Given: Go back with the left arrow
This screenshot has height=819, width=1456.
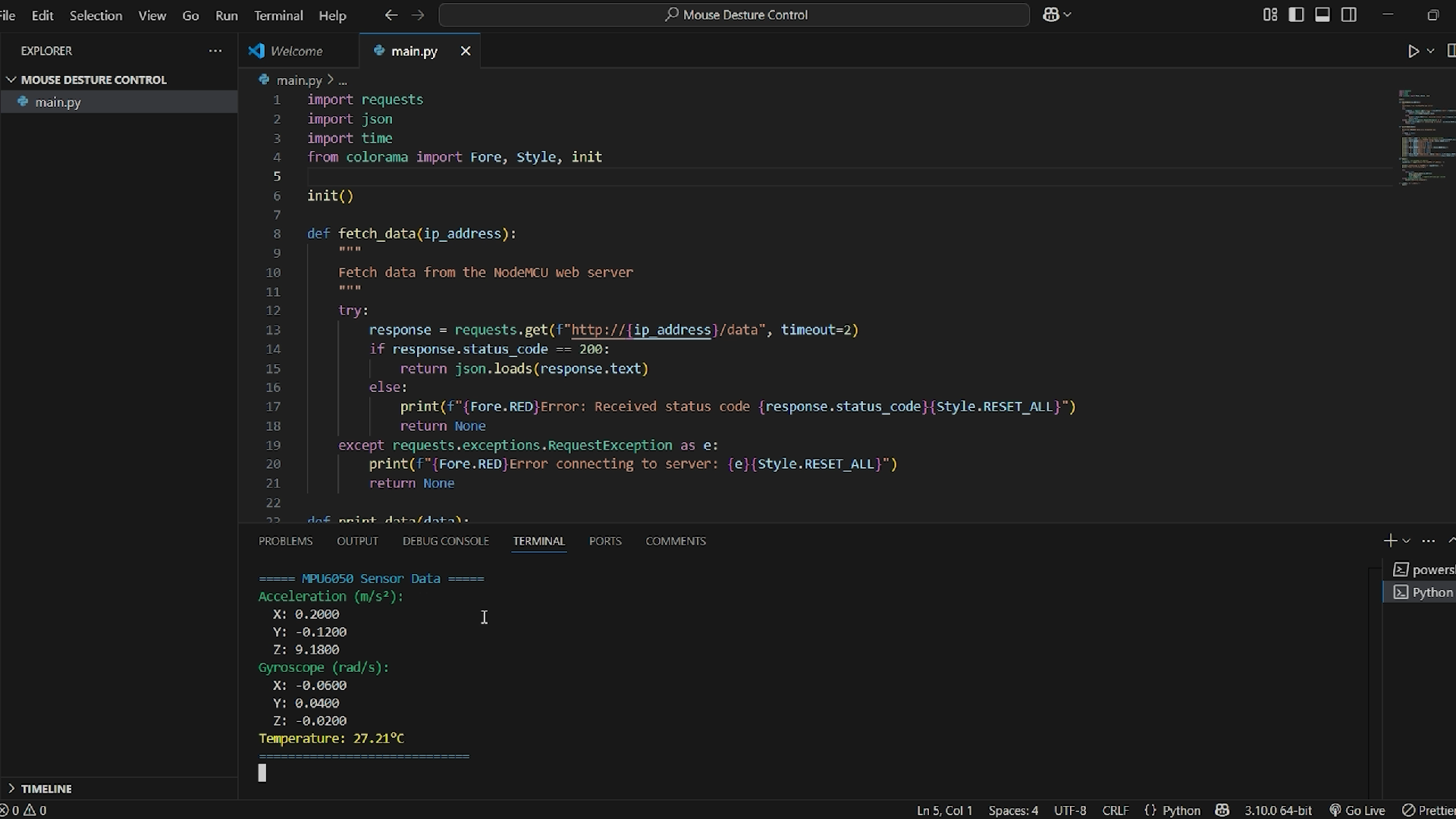Looking at the screenshot, I should click(x=391, y=14).
